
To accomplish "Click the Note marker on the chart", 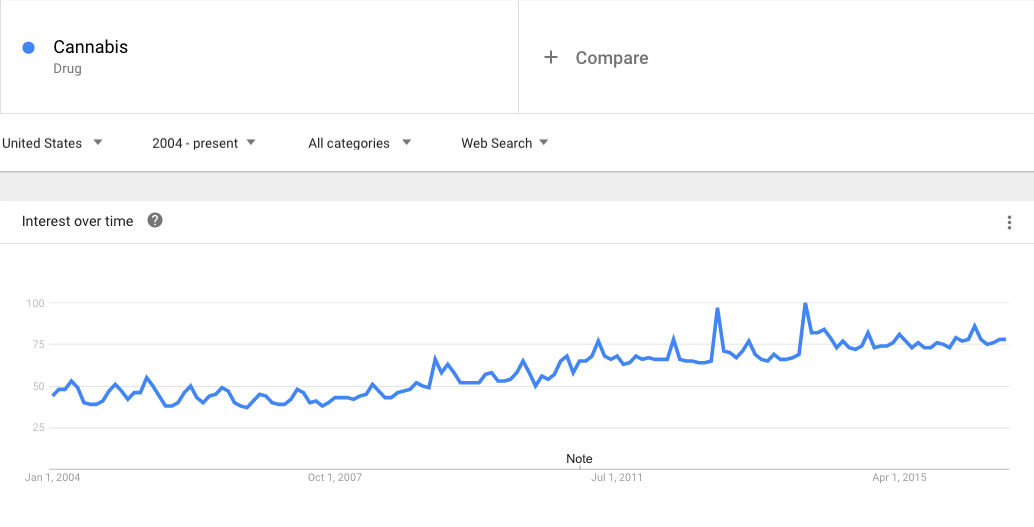I will [x=579, y=459].
